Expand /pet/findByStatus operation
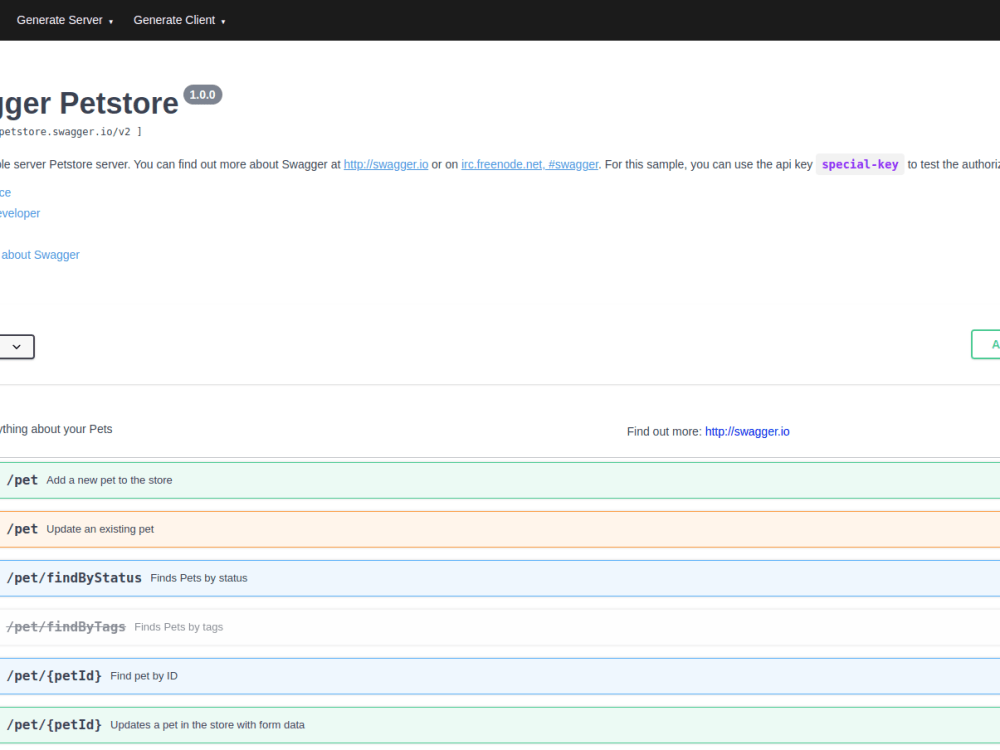Viewport: 1000px width, 750px height. pyautogui.click(x=500, y=578)
